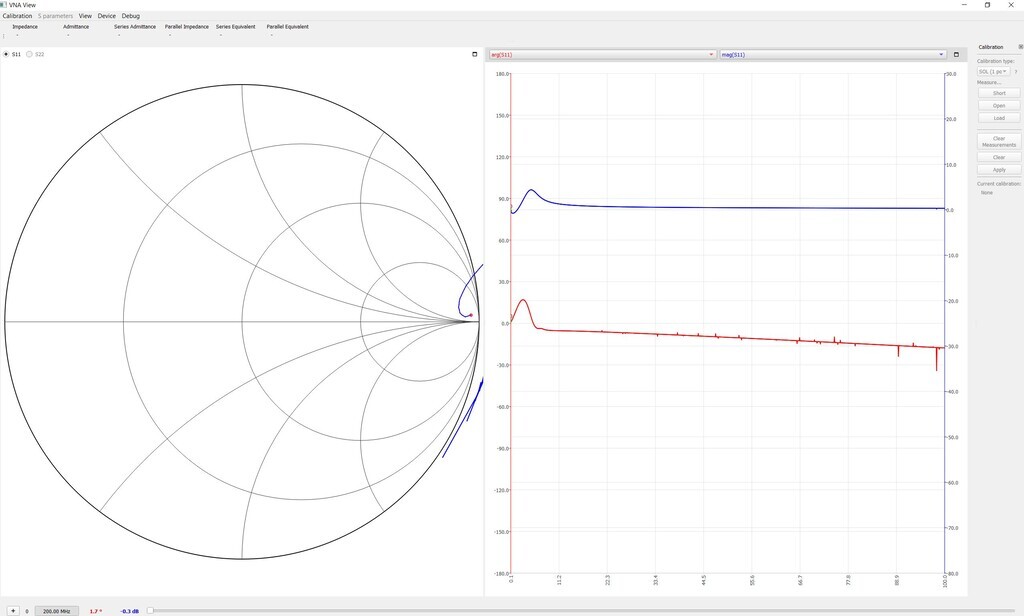This screenshot has height=616, width=1024.
Task: Minimize the VNA View window
Action: [964, 5]
